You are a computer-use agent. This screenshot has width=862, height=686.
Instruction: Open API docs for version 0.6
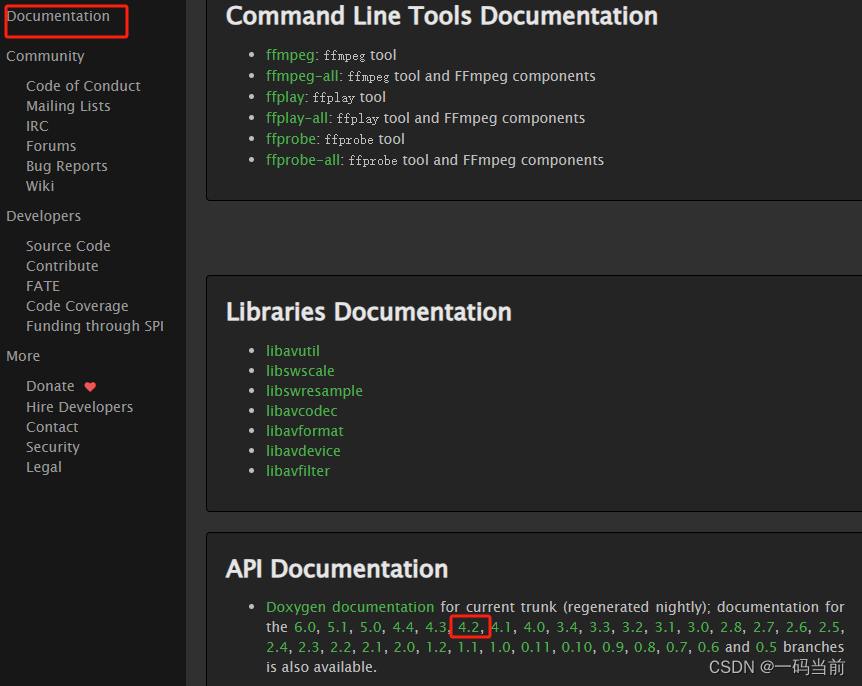(708, 648)
